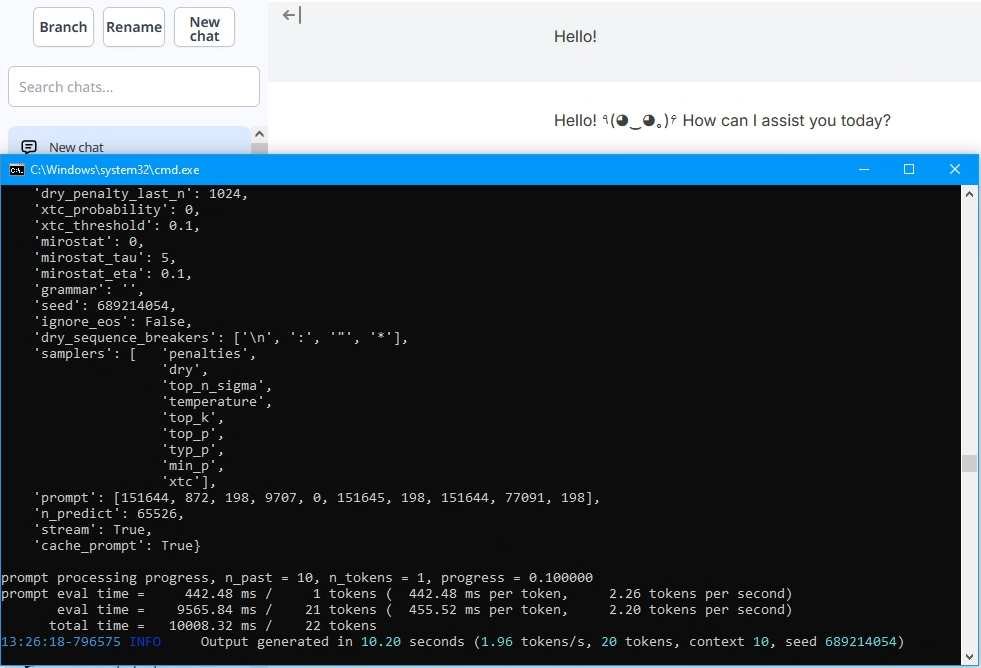Screen dimensions: 981x668
Task: Click the blue INFO log label
Action: 145,642
